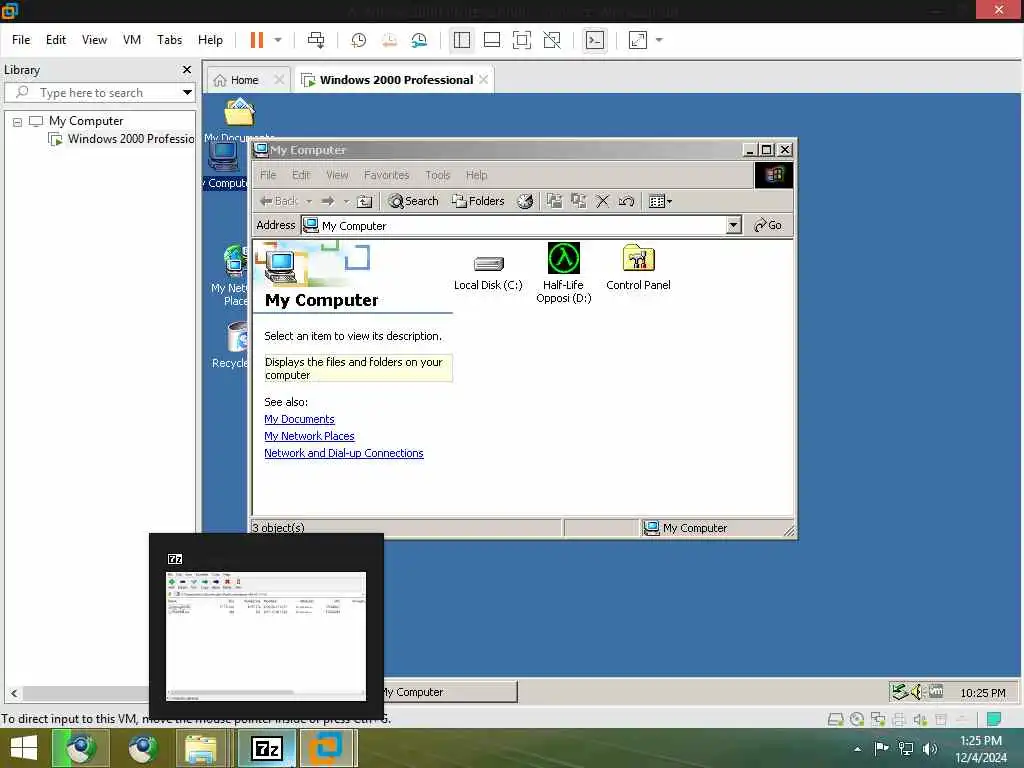Screen dimensions: 1024x768
Task: Expand the stretch display dropdown arrow
Action: 659,40
